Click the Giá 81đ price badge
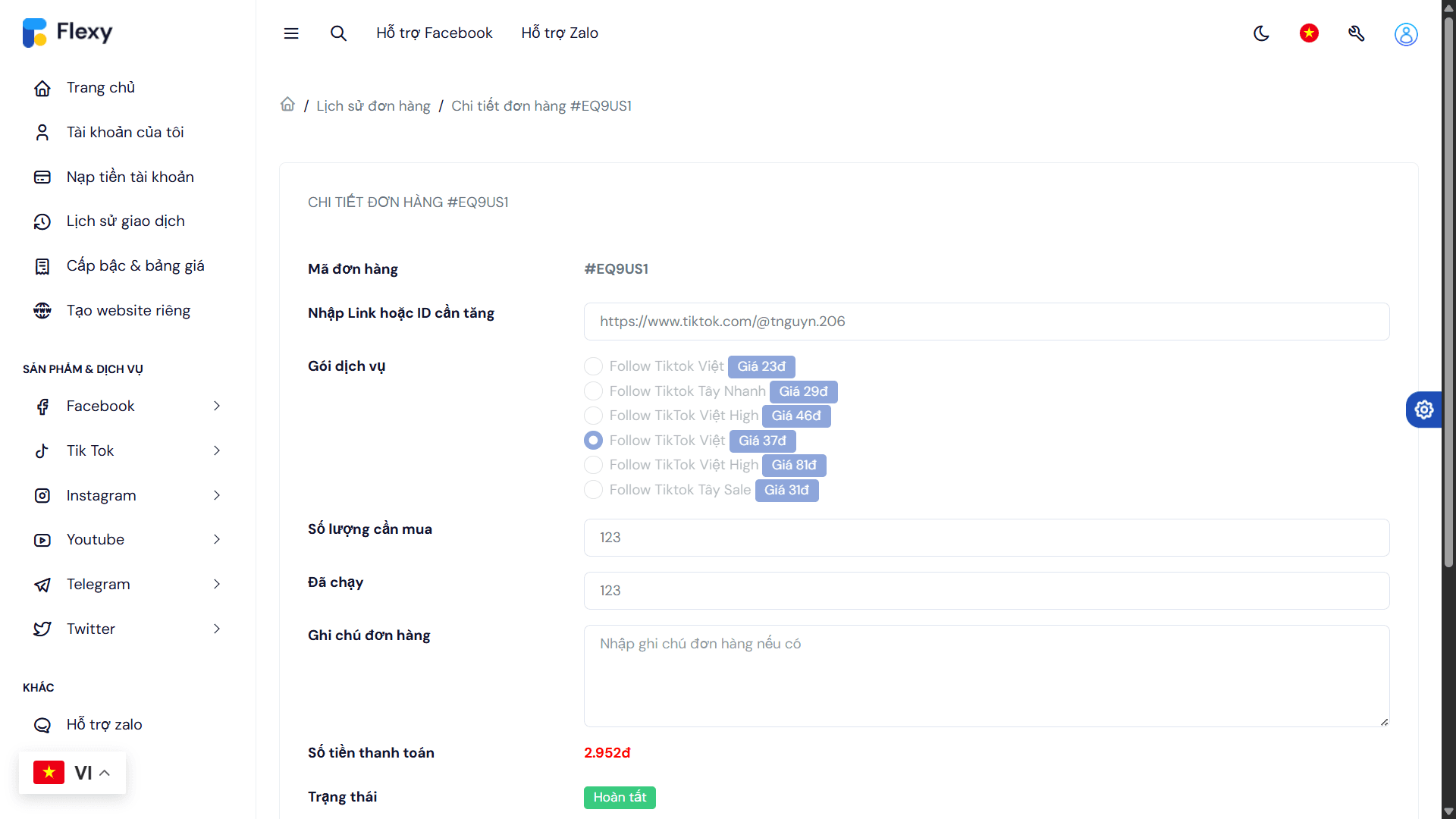This screenshot has height=819, width=1456. tap(794, 466)
